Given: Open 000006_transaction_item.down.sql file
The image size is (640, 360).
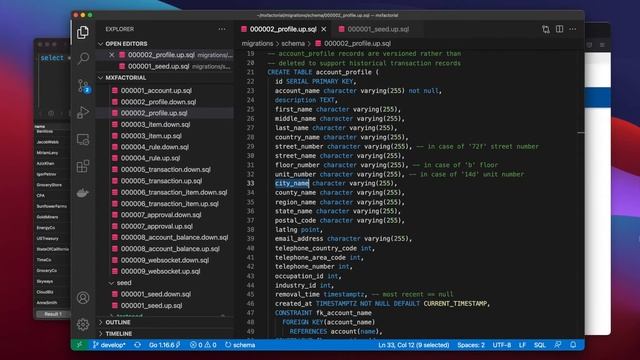Looking at the screenshot, I should (164, 192).
